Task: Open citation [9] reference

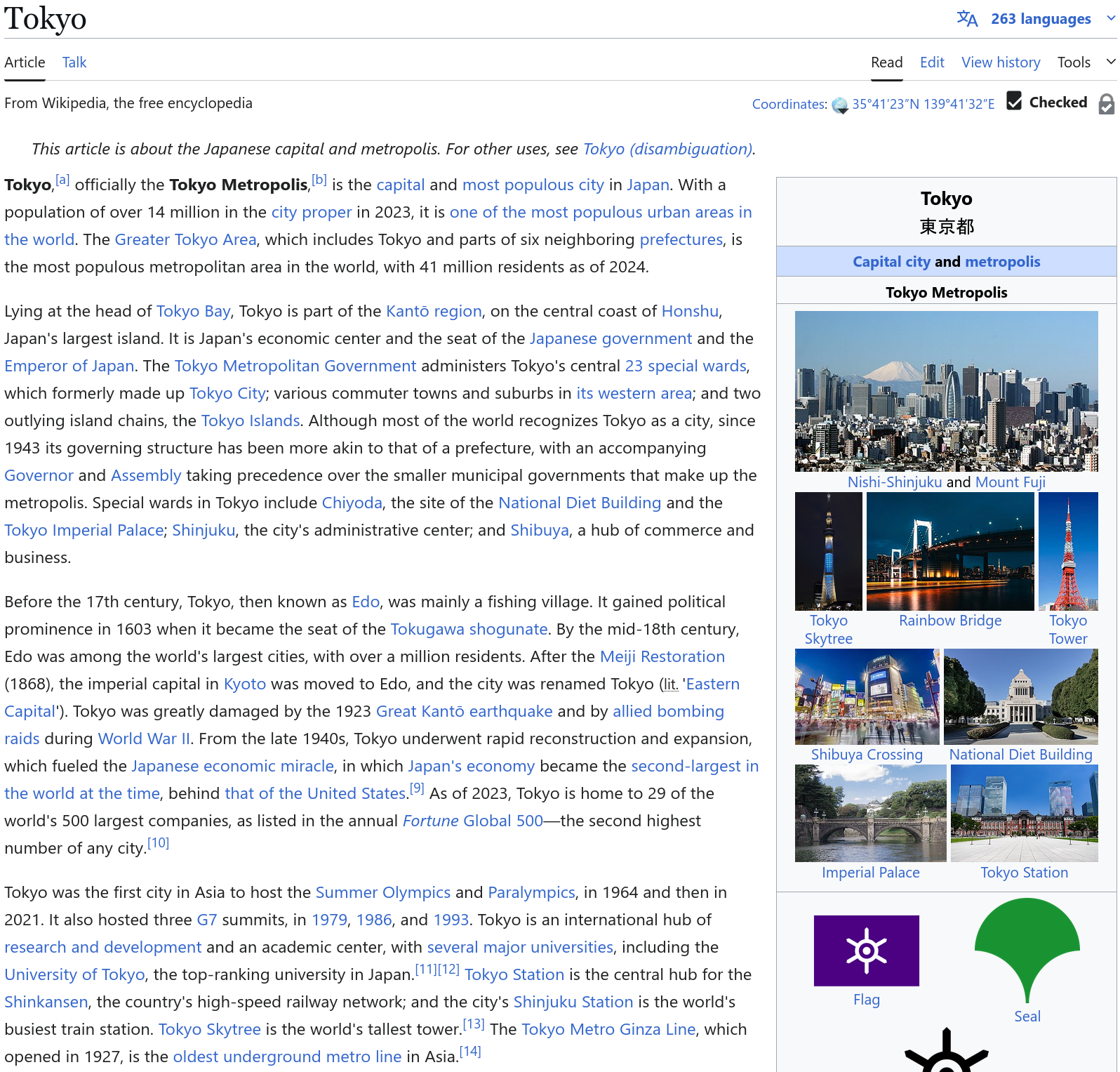Action: coord(417,788)
